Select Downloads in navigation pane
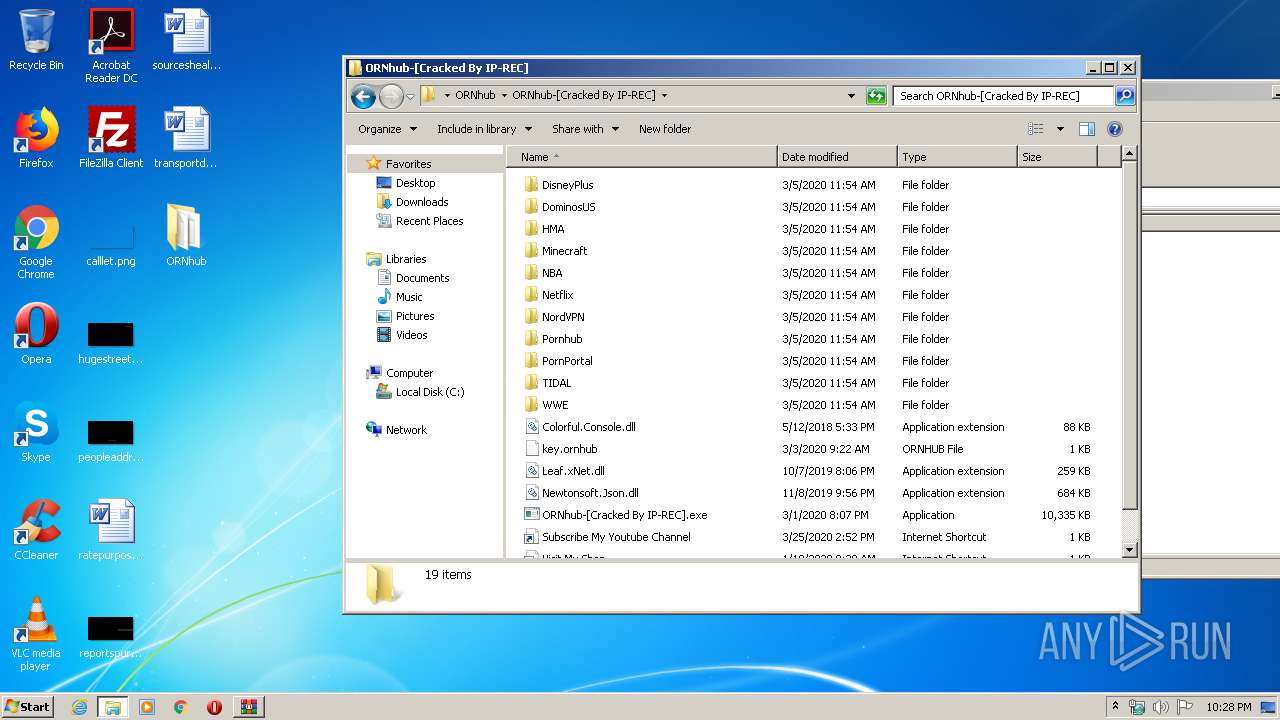This screenshot has height=720, width=1280. coord(422,202)
